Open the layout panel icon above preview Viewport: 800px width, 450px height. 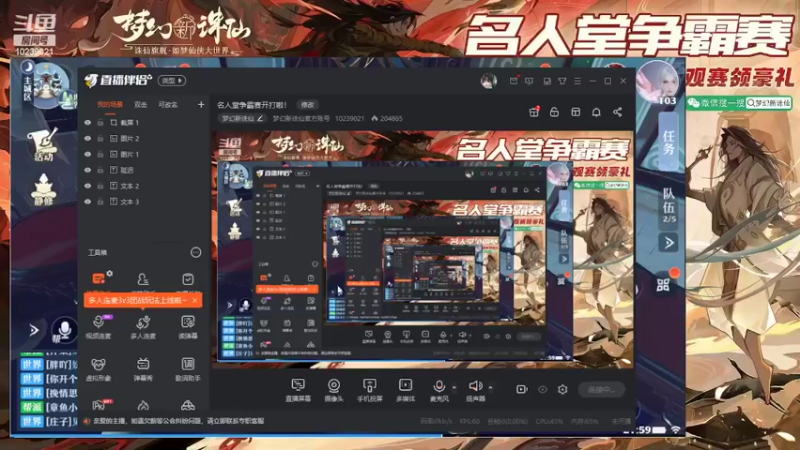point(576,112)
